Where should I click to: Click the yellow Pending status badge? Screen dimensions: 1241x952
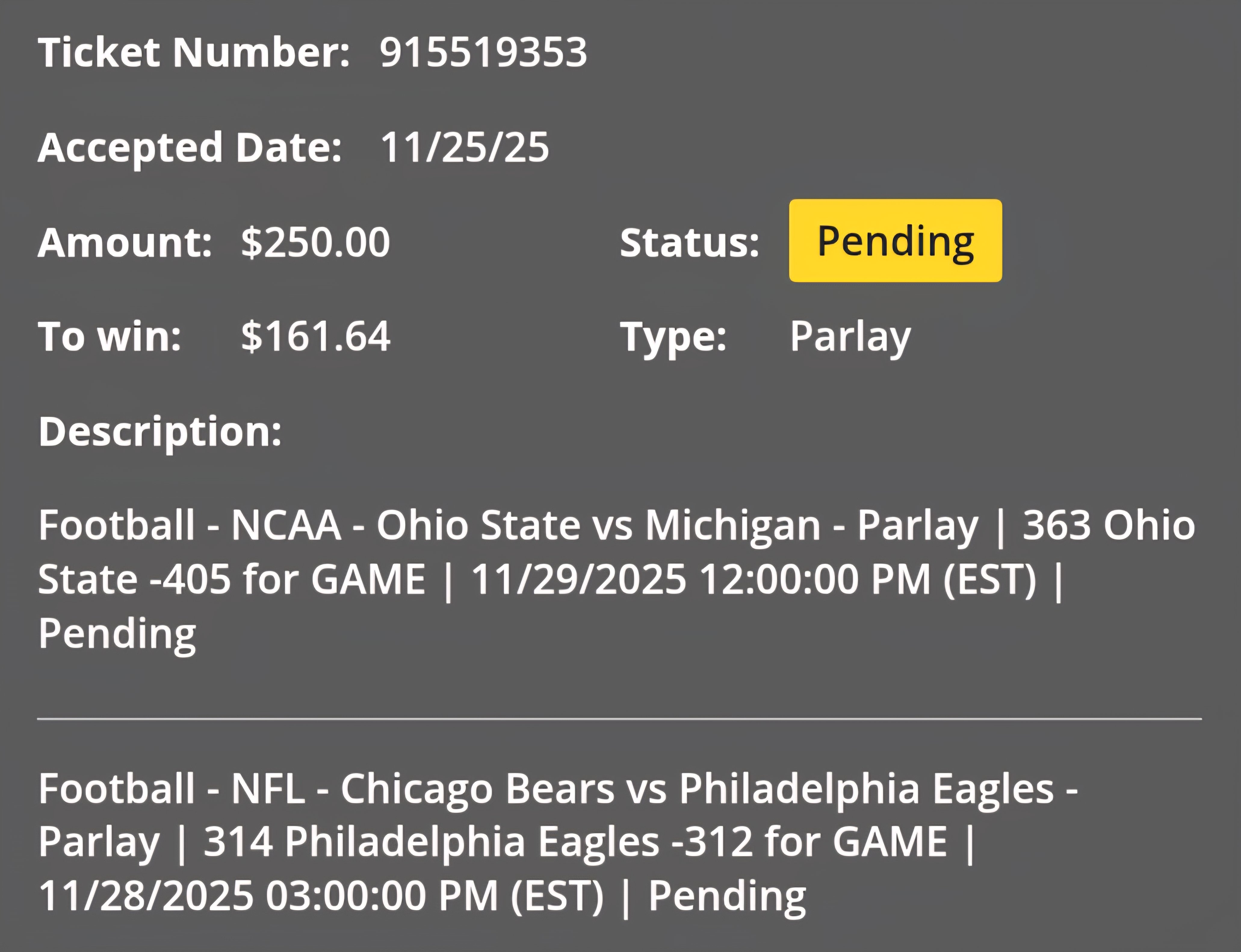(x=895, y=240)
